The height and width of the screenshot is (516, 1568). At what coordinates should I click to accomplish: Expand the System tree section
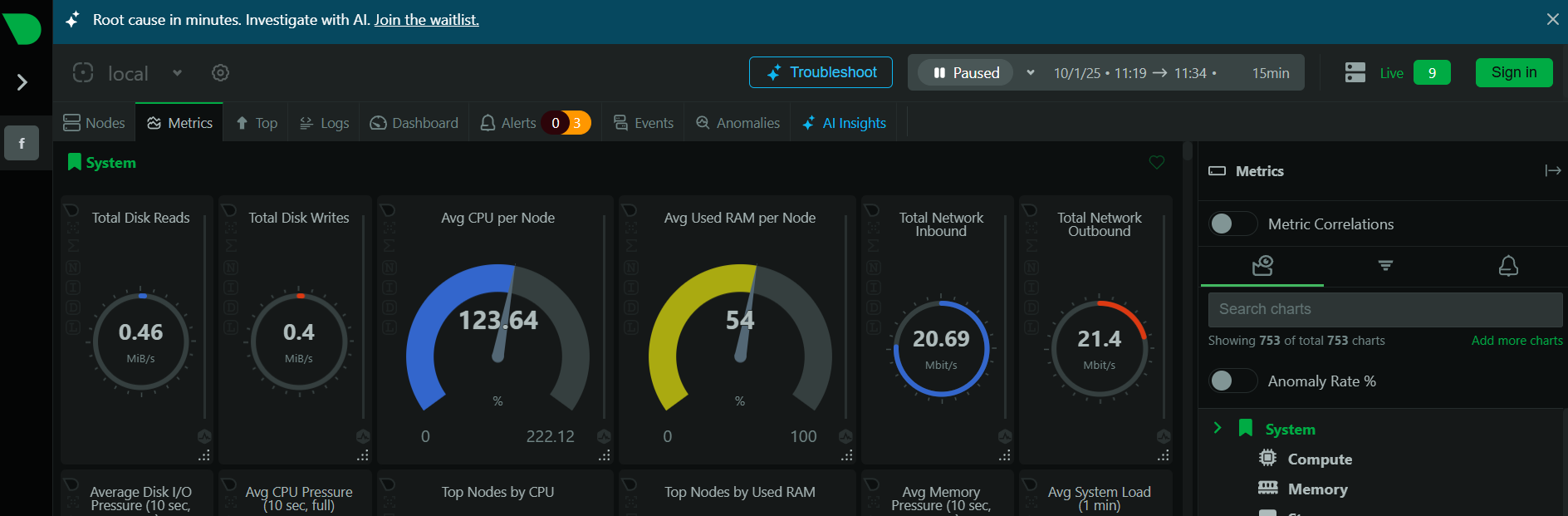click(x=1218, y=428)
